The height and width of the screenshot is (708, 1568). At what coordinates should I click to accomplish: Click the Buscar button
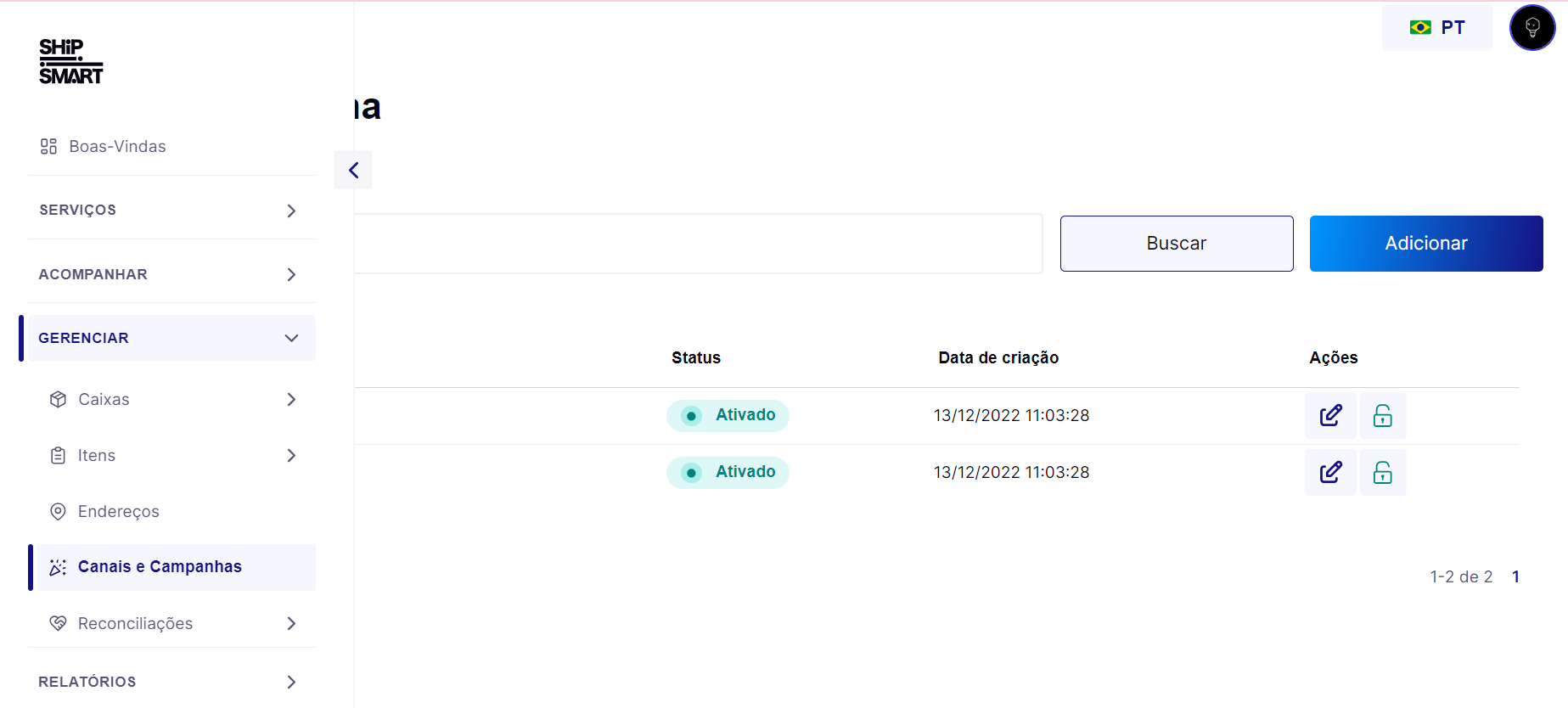tap(1176, 244)
